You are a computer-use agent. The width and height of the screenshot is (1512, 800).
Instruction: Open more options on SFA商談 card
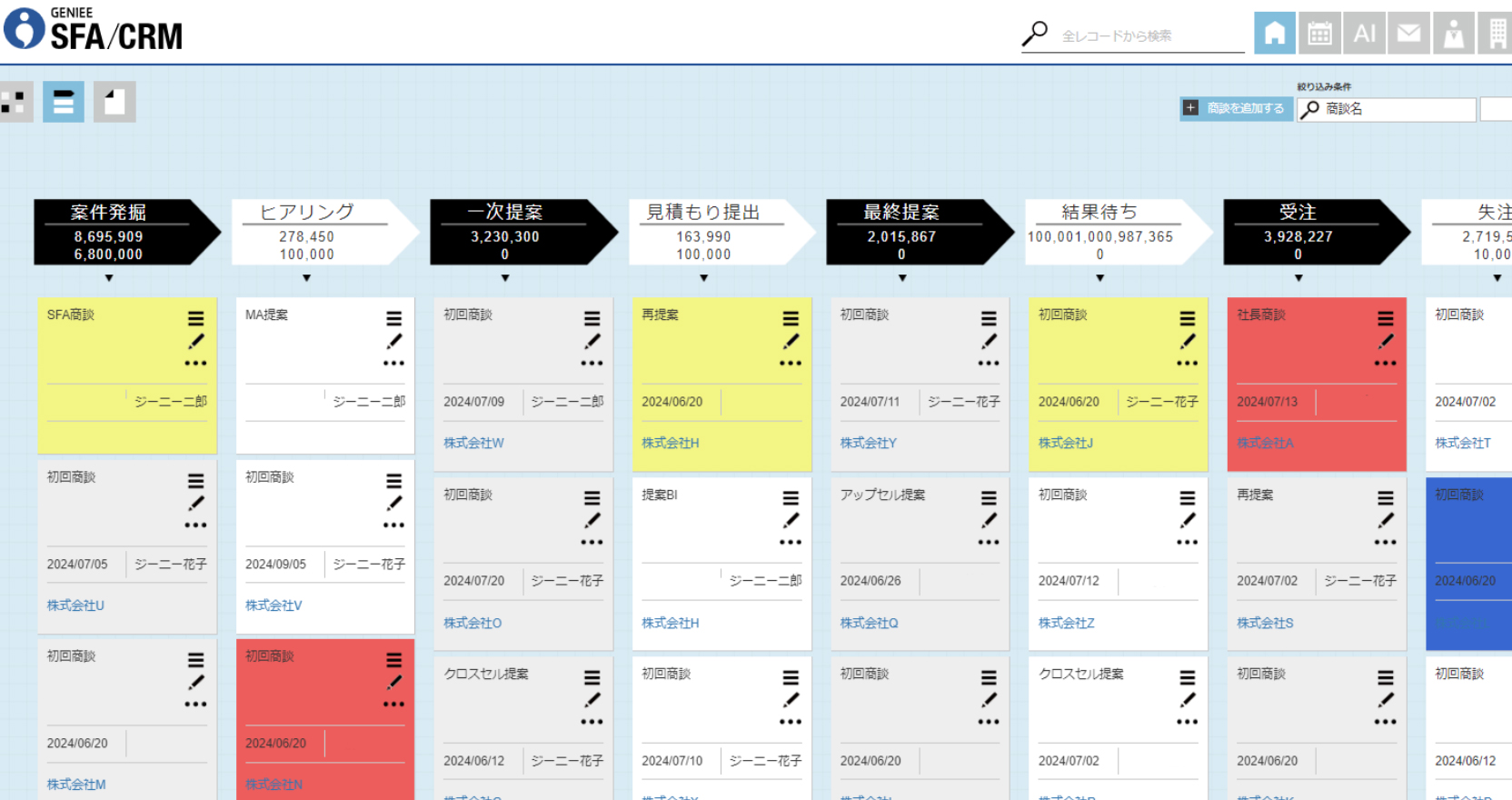[195, 363]
